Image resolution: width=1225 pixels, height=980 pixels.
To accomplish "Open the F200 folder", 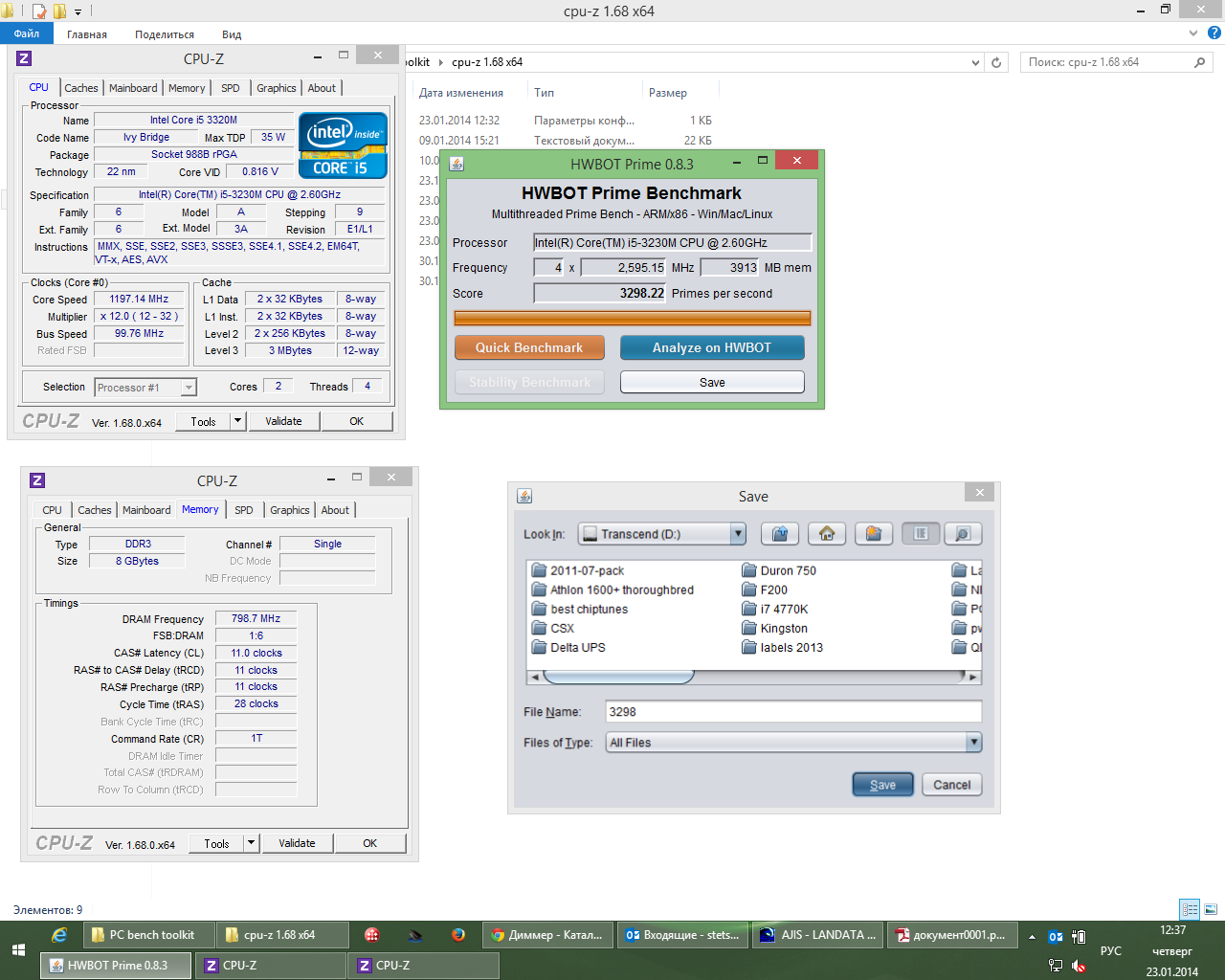I will tap(765, 590).
